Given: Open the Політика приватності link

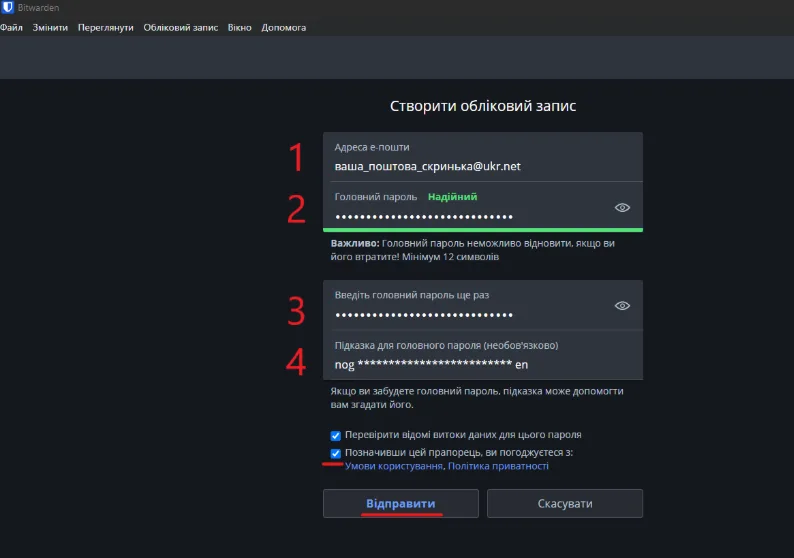Looking at the screenshot, I should coord(498,466).
